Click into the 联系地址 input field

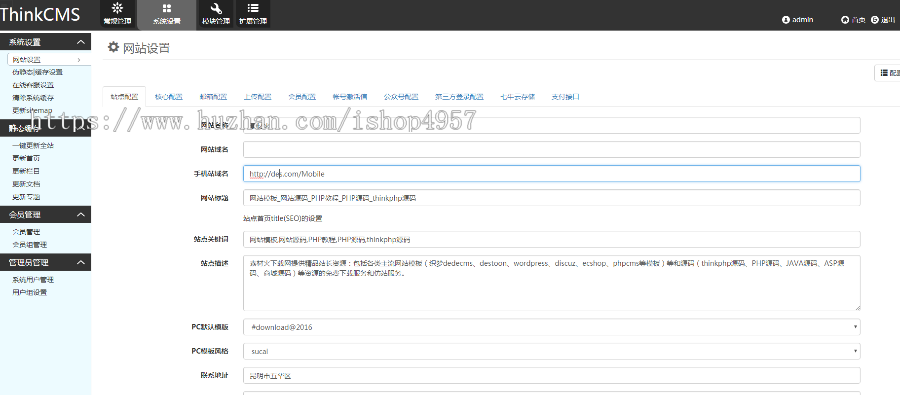click(552, 375)
